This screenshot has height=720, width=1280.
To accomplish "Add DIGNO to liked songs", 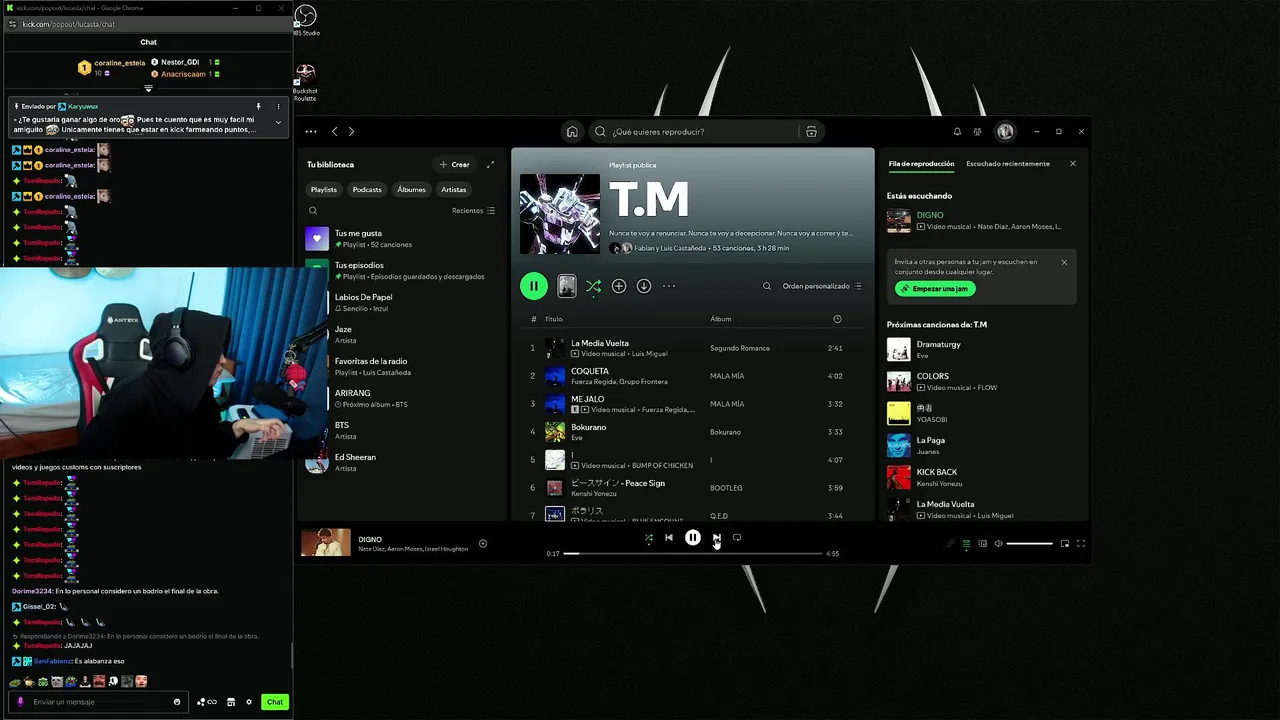I will [x=483, y=544].
